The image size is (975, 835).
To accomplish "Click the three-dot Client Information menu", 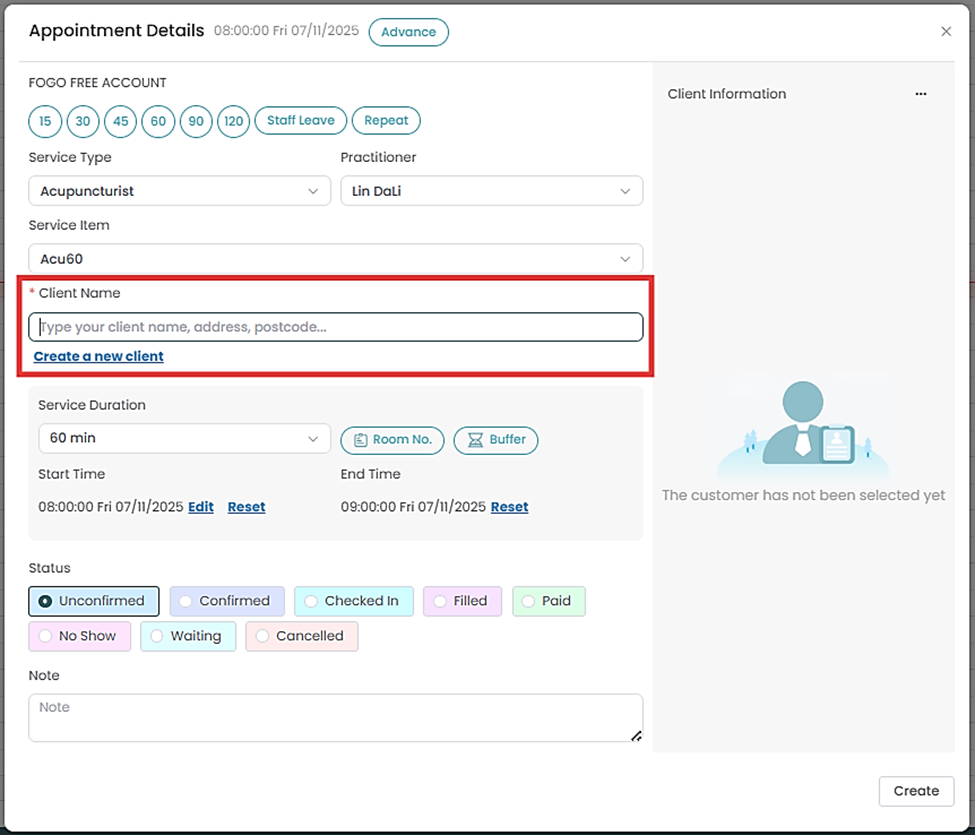I will pos(920,94).
